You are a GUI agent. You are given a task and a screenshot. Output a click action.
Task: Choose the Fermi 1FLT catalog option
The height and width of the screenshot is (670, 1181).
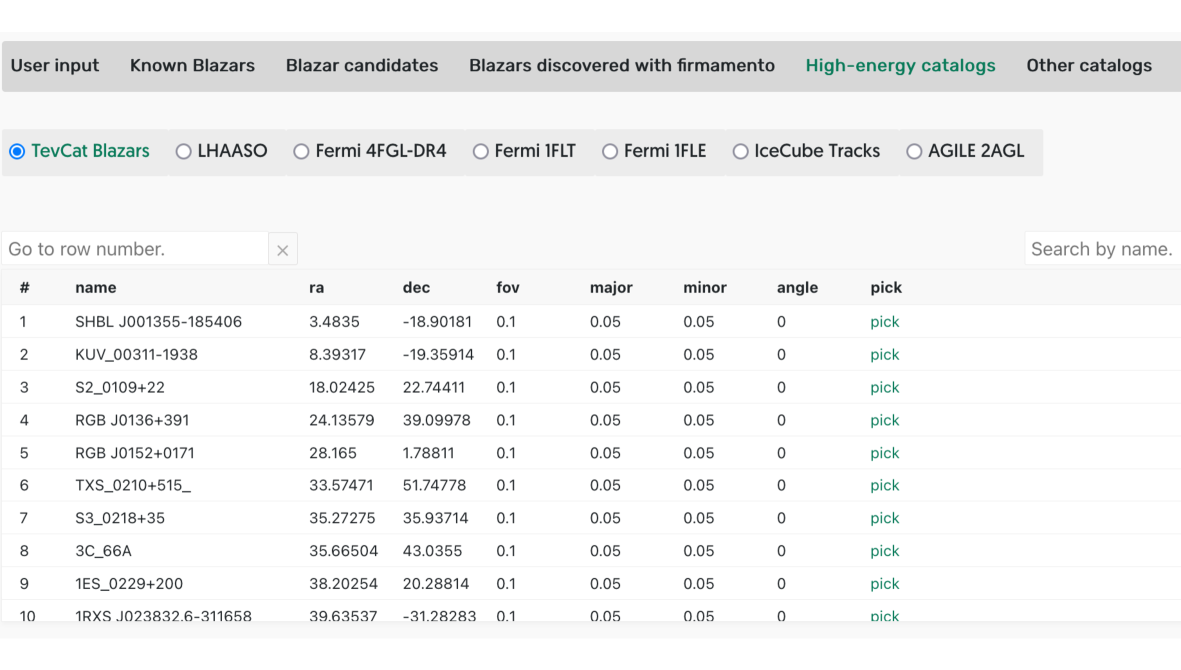point(480,152)
